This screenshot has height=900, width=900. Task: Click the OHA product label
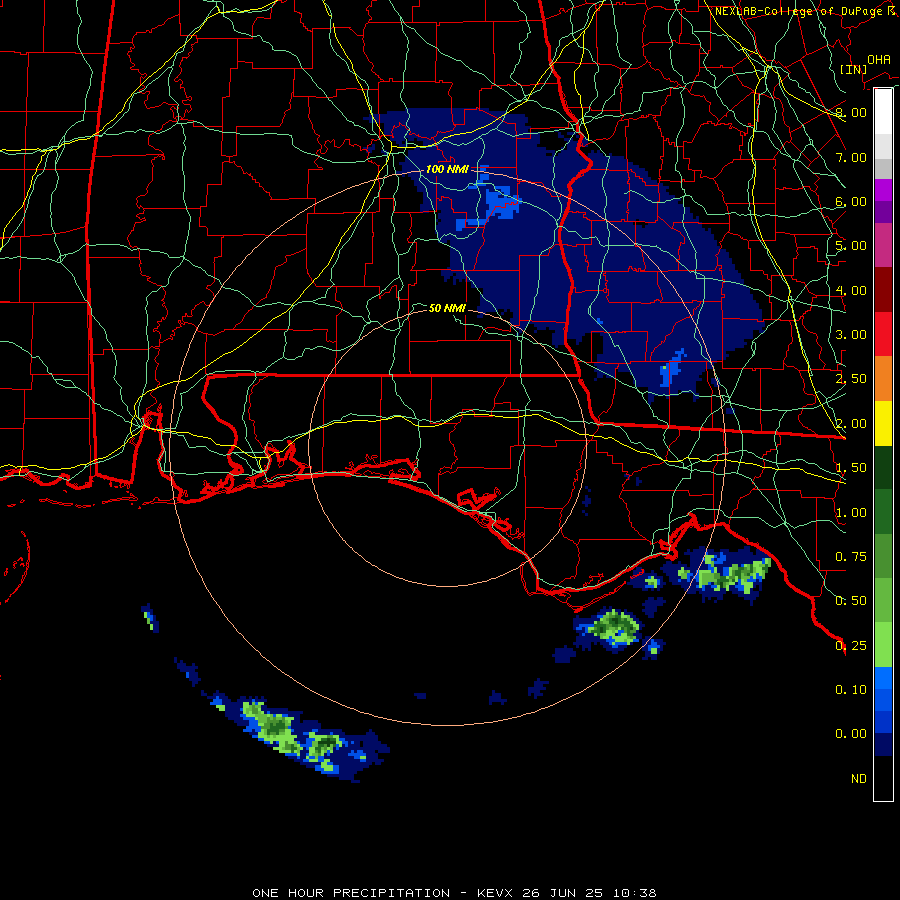pos(878,59)
